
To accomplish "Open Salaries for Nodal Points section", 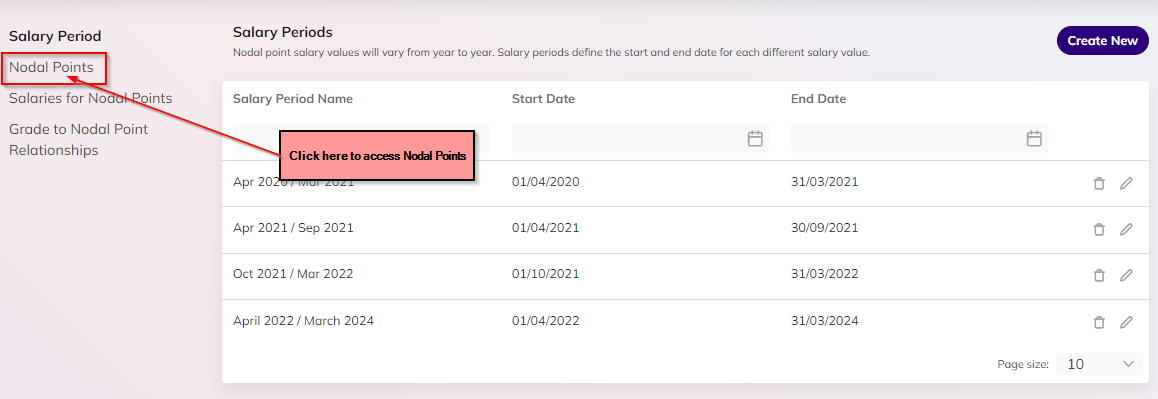I will (90, 98).
